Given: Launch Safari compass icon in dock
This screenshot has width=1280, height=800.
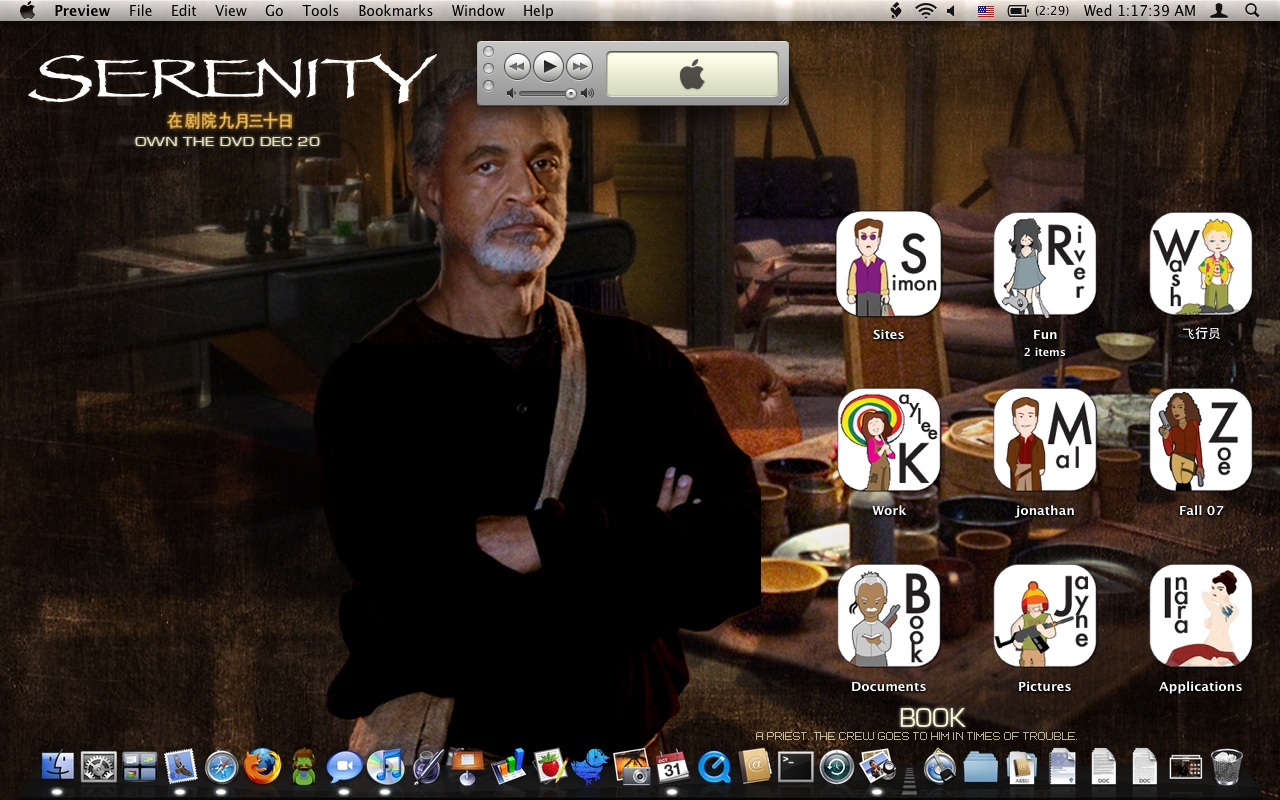Looking at the screenshot, I should (221, 767).
